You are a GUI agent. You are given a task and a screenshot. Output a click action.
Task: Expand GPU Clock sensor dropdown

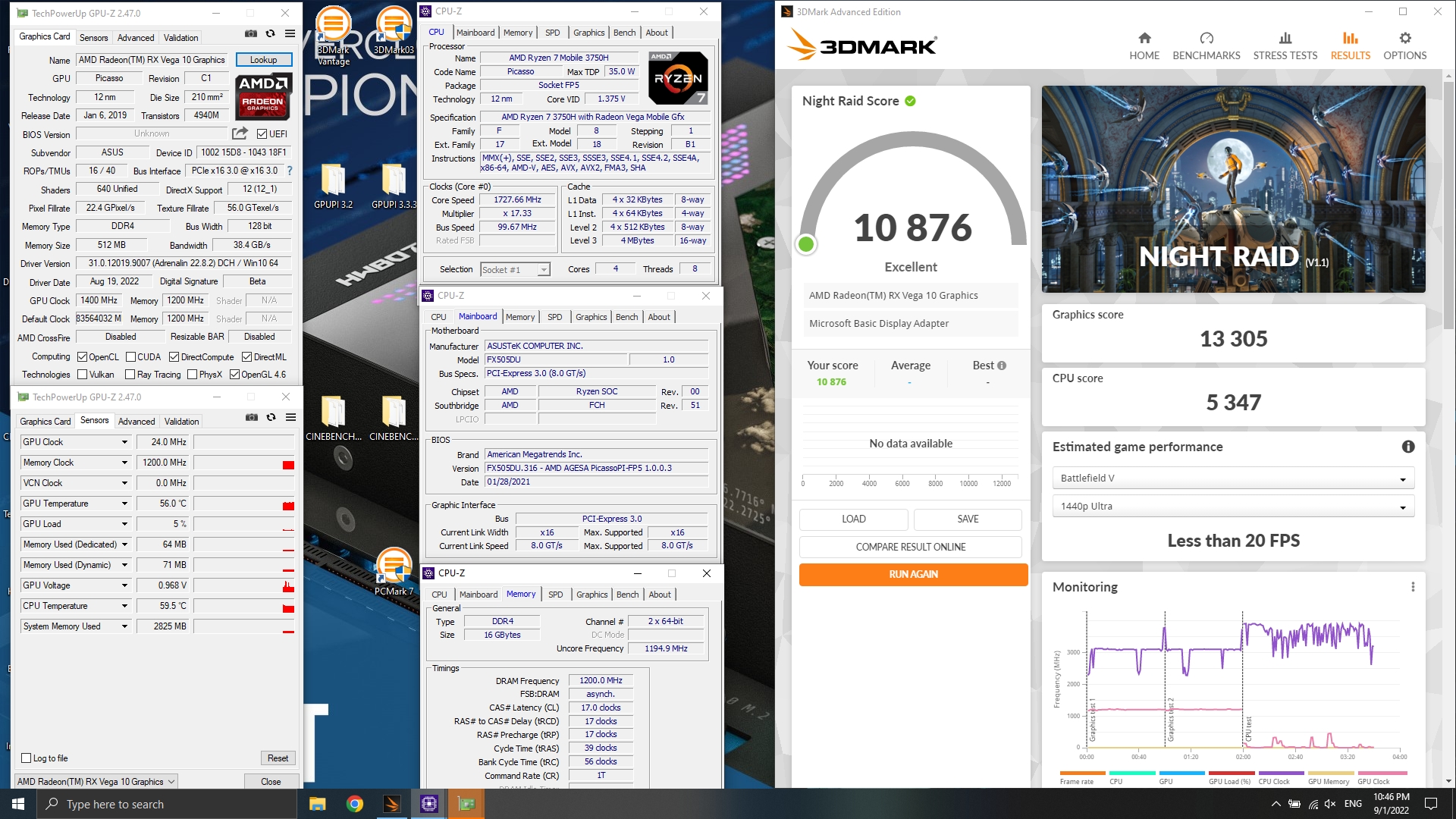pos(124,442)
